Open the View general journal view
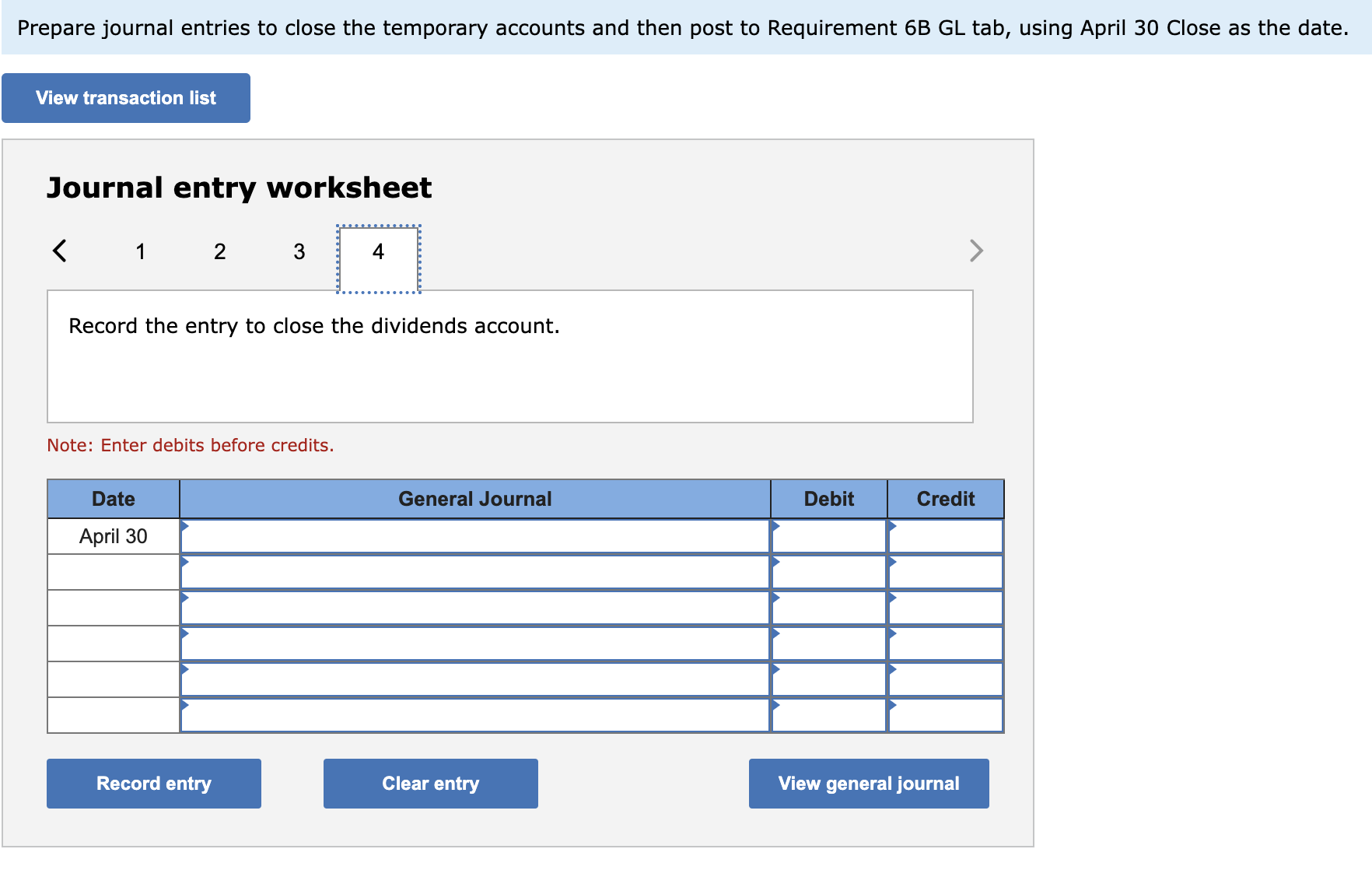The image size is (1372, 870). click(x=868, y=783)
